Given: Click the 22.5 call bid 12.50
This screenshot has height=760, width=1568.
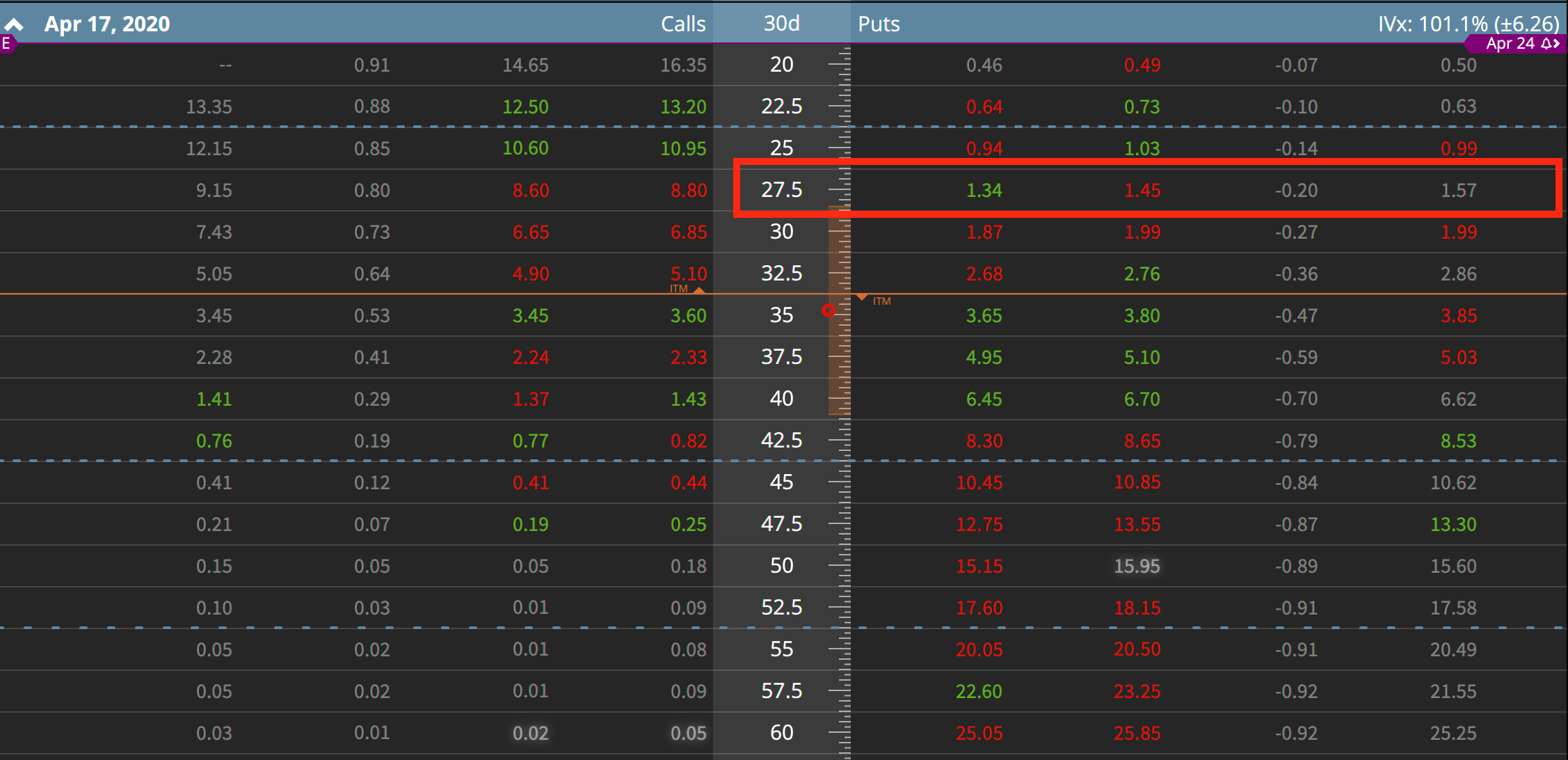Looking at the screenshot, I should pyautogui.click(x=525, y=106).
